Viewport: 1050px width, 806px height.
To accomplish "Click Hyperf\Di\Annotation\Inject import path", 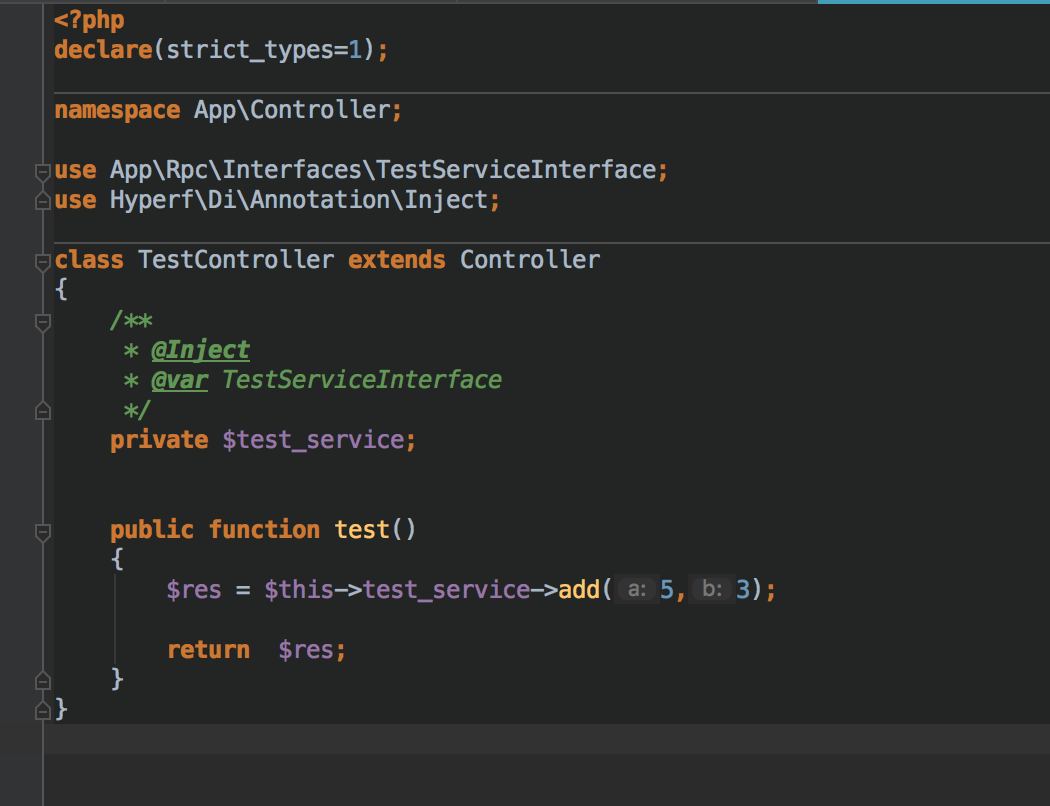I will tap(299, 200).
